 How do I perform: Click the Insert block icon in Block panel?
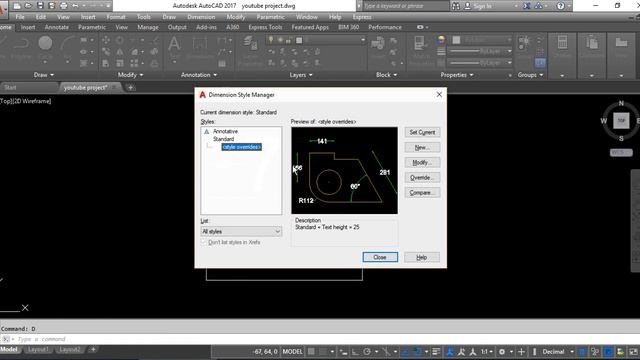[x=378, y=43]
